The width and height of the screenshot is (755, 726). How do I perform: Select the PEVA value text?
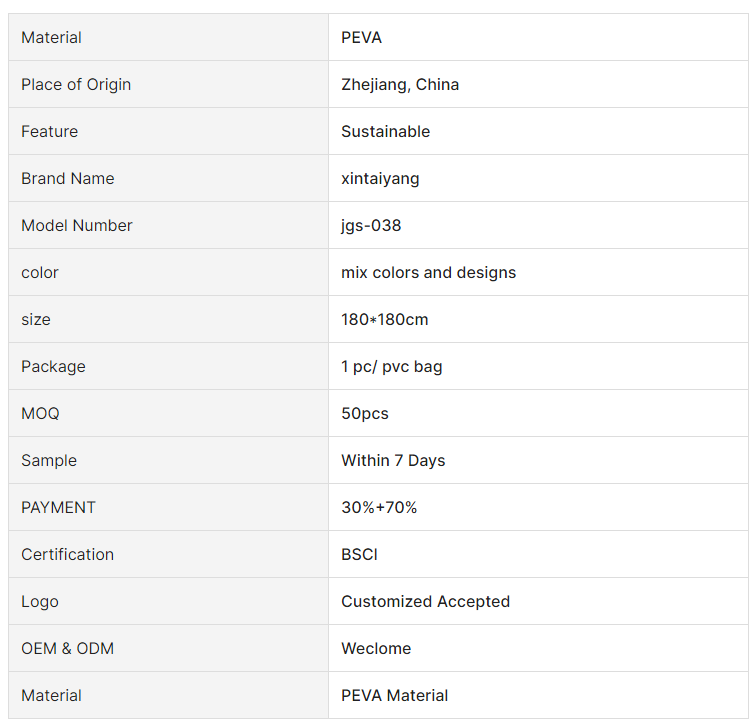pos(361,38)
